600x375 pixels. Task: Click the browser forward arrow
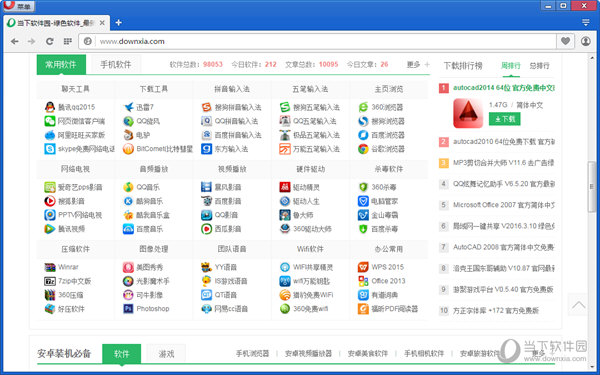coord(31,41)
